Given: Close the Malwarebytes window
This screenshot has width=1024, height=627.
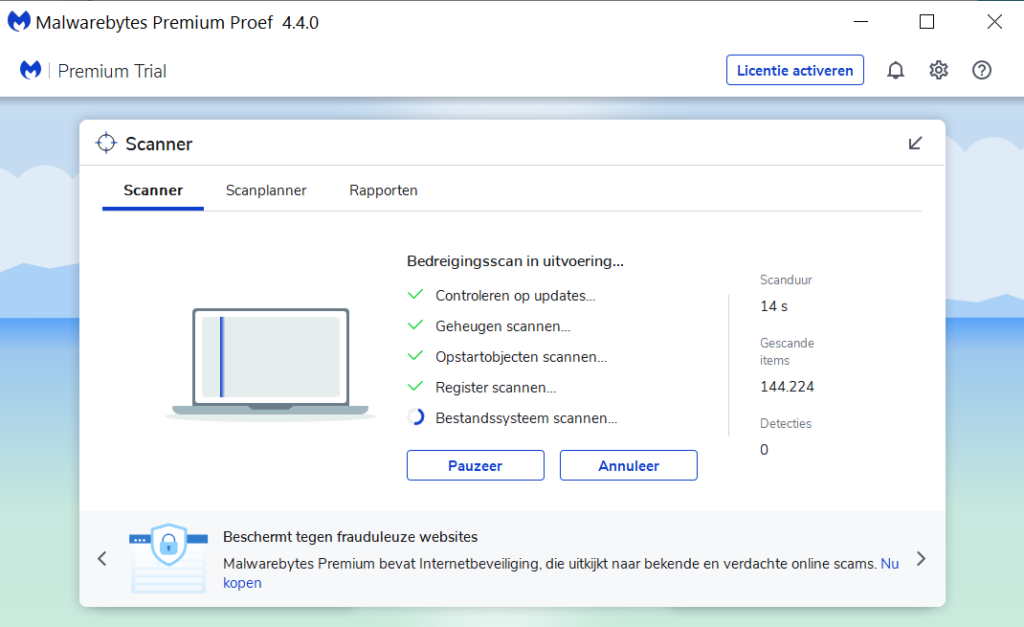Looking at the screenshot, I should [x=995, y=22].
